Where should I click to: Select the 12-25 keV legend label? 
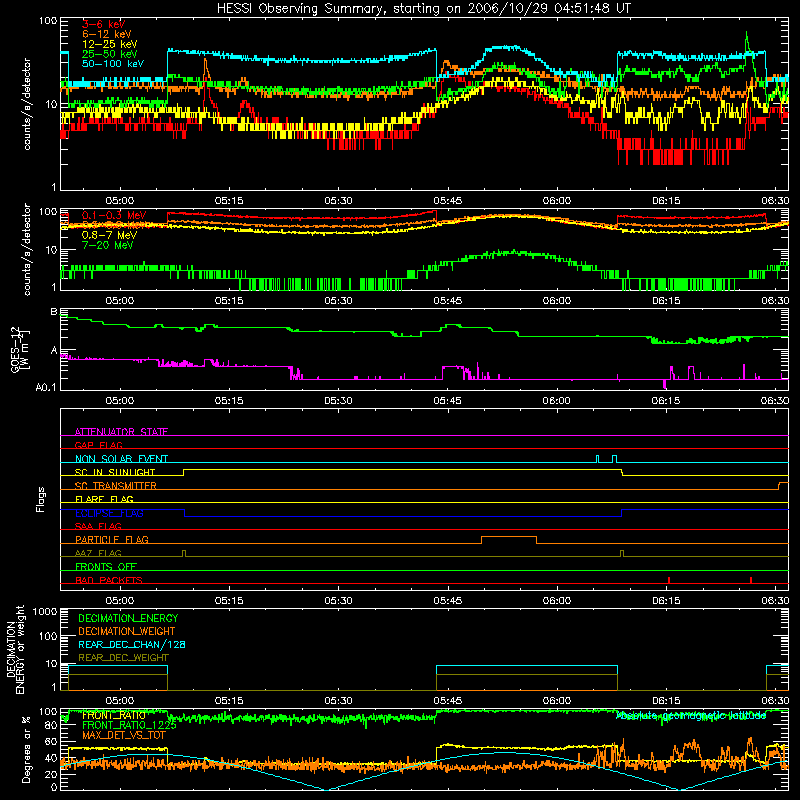(110, 44)
